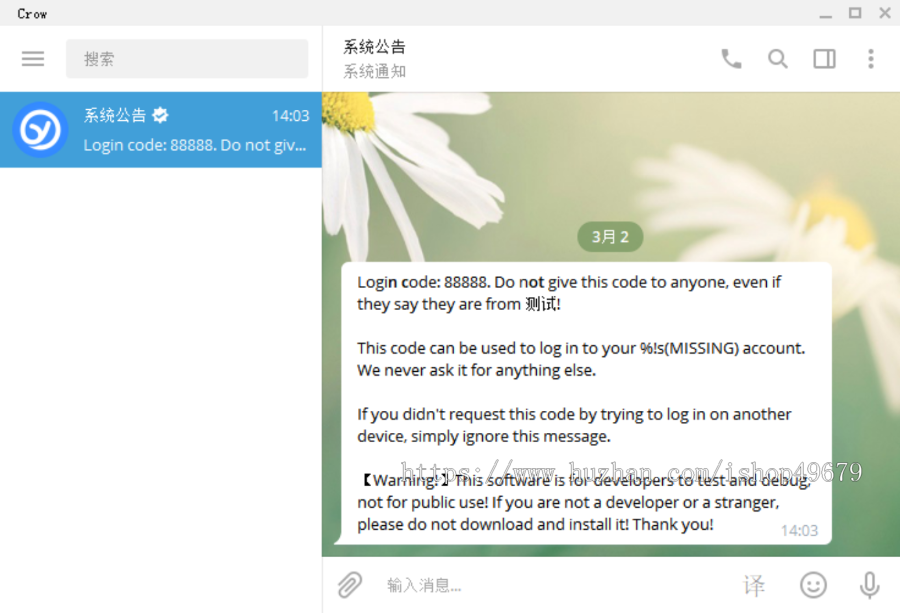Search within this chat
The width and height of the screenshot is (900, 613).
click(778, 59)
